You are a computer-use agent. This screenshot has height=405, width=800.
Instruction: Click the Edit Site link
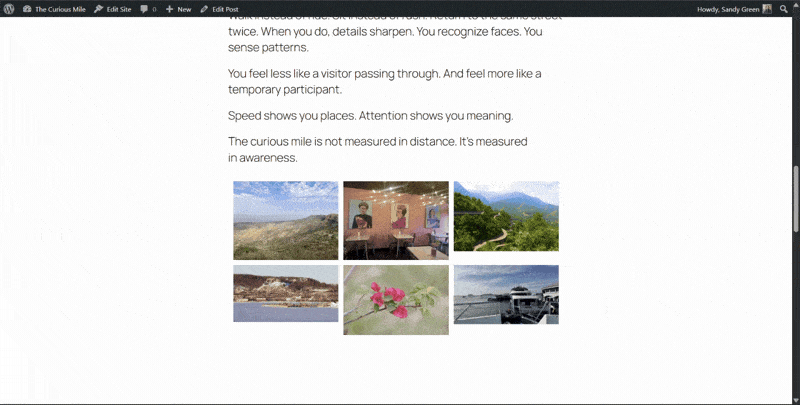coord(117,8)
